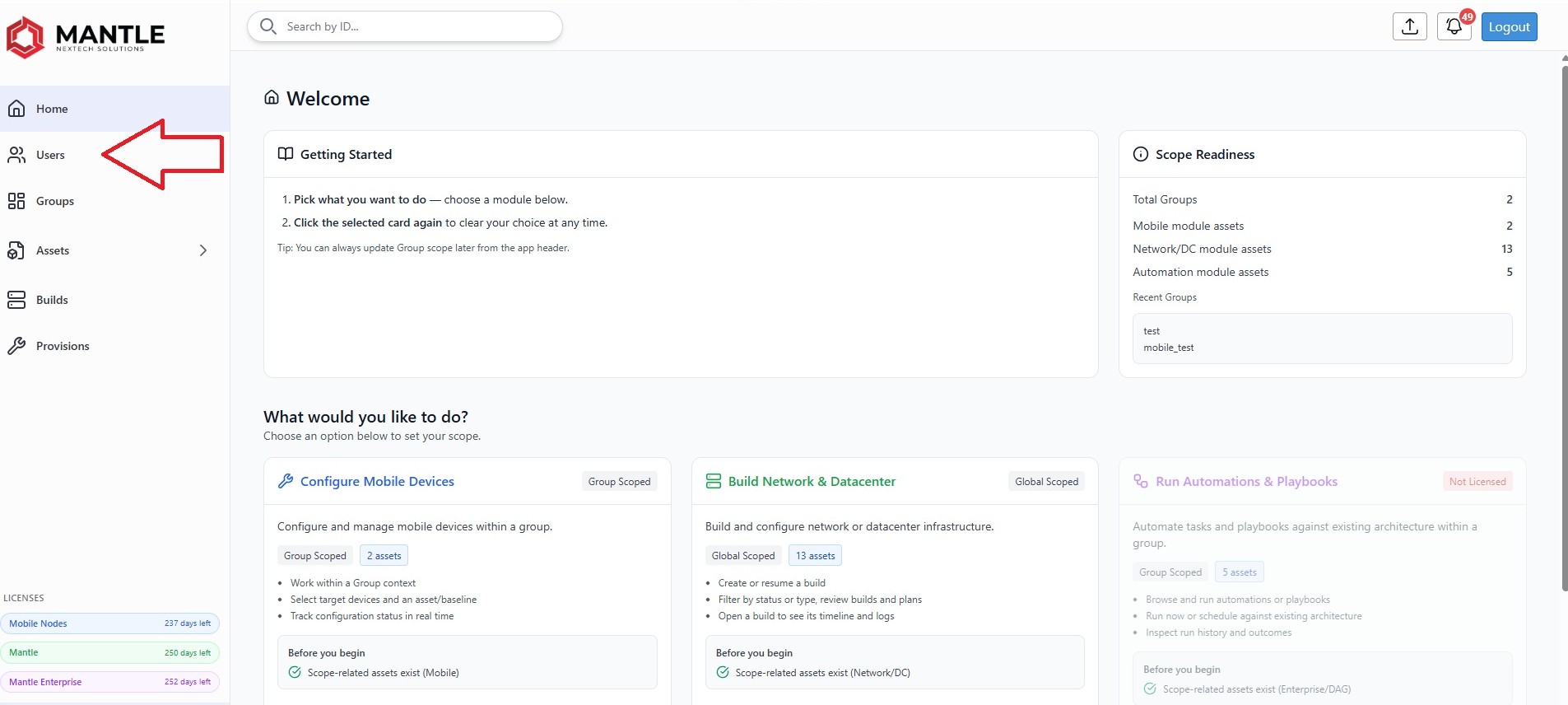Click the search magnifier icon
Image resolution: width=1568 pixels, height=705 pixels.
268,26
